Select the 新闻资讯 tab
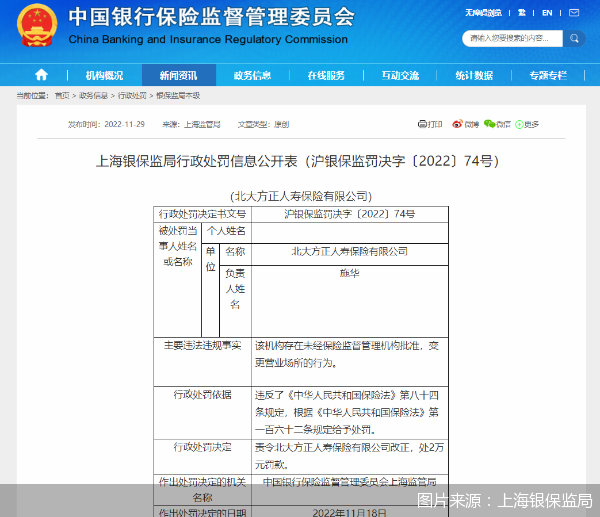The image size is (600, 517). 178,75
